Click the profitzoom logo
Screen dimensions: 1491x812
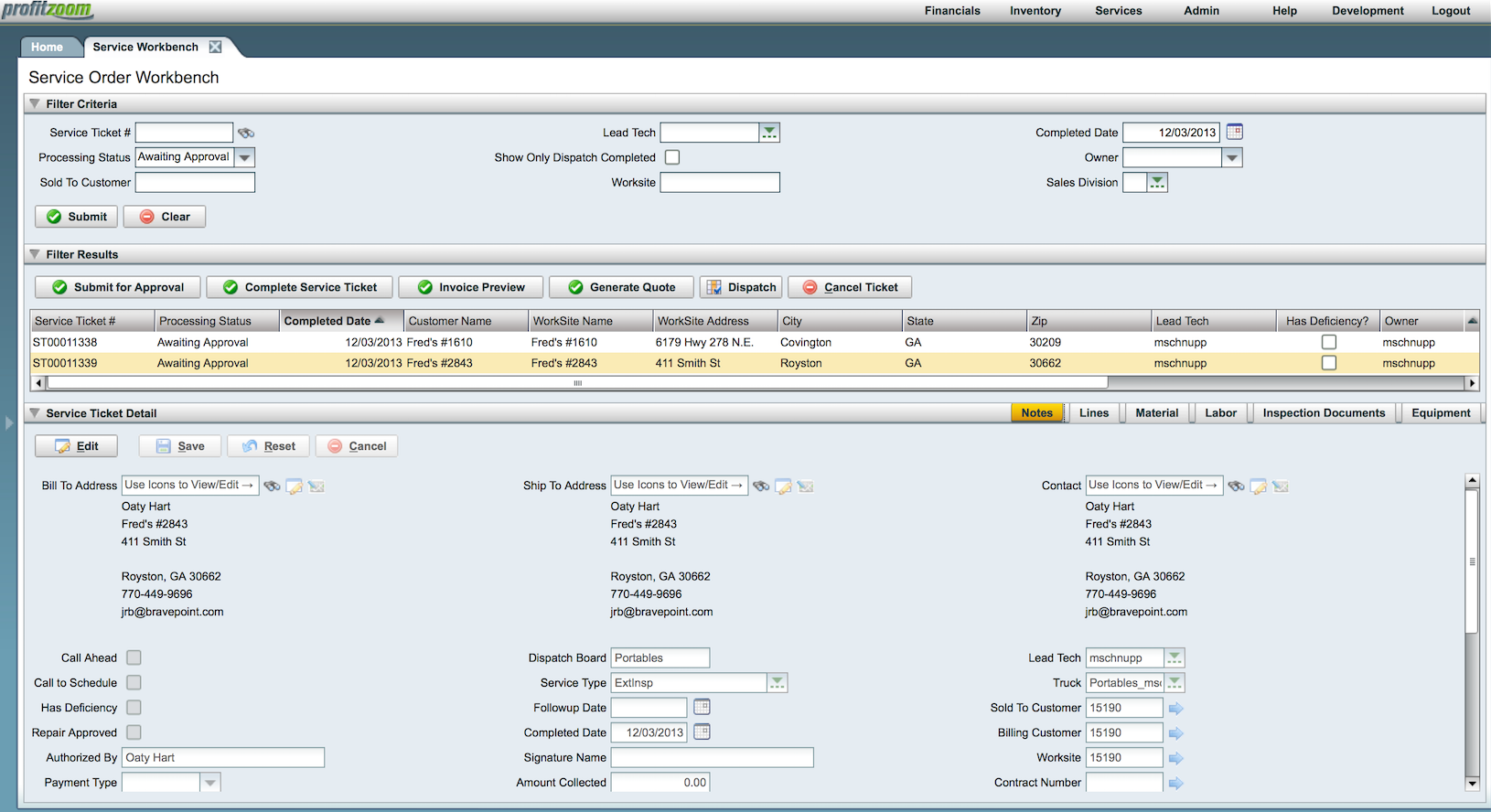(x=47, y=10)
